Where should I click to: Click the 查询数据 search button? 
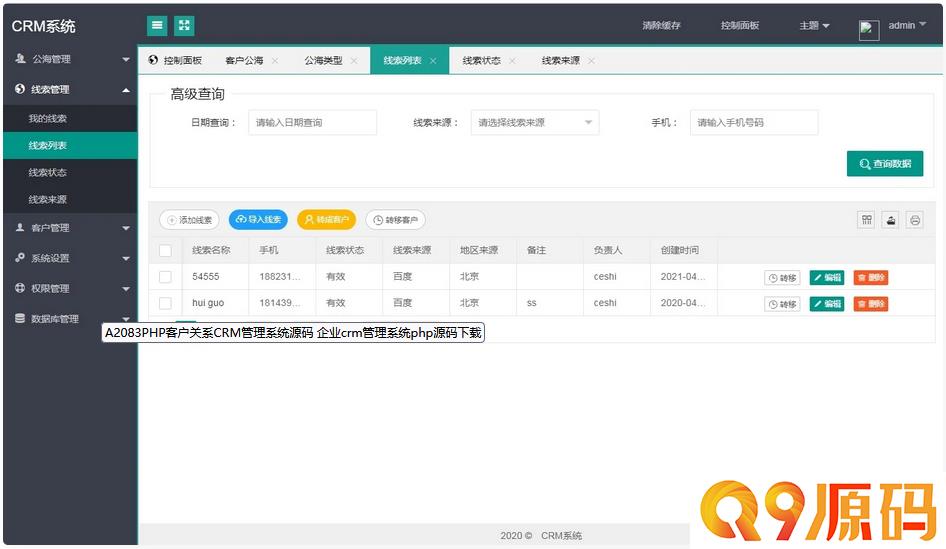click(x=884, y=163)
